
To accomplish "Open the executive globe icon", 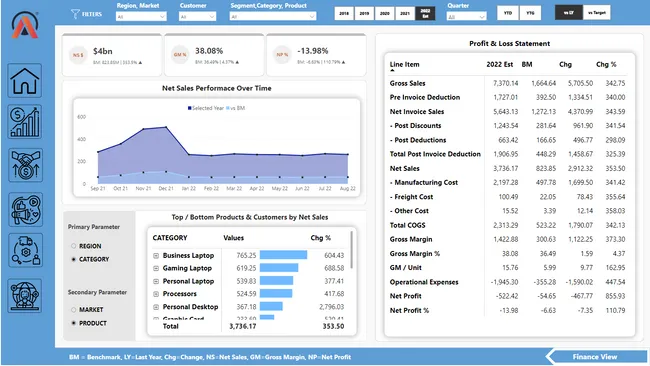I will [25, 296].
